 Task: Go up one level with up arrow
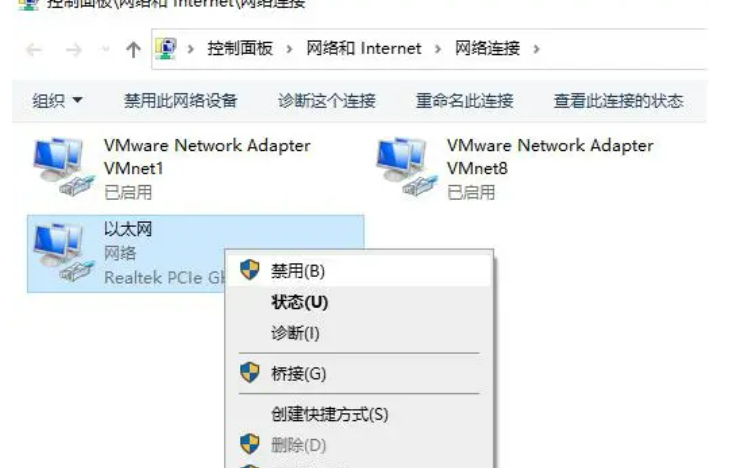click(x=133, y=49)
